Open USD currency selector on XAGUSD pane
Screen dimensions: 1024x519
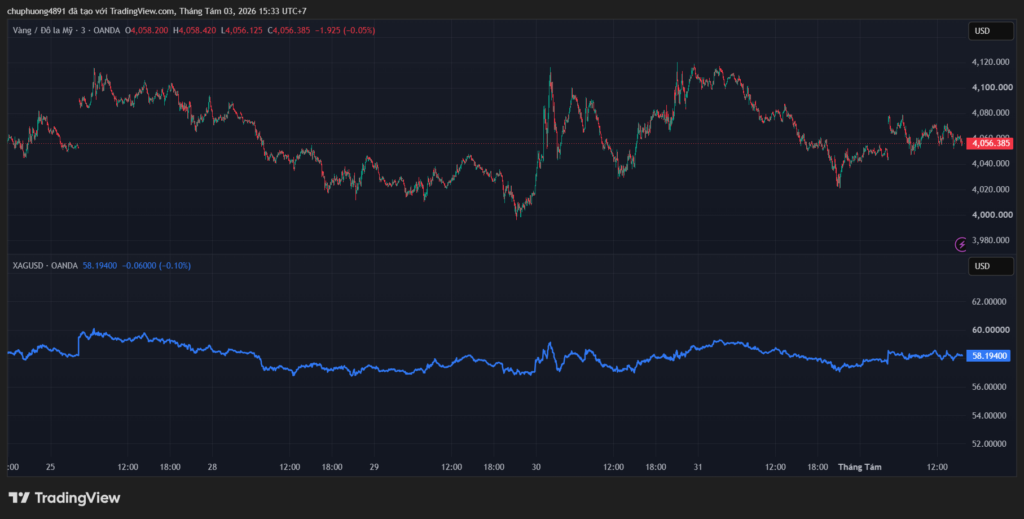tap(991, 266)
